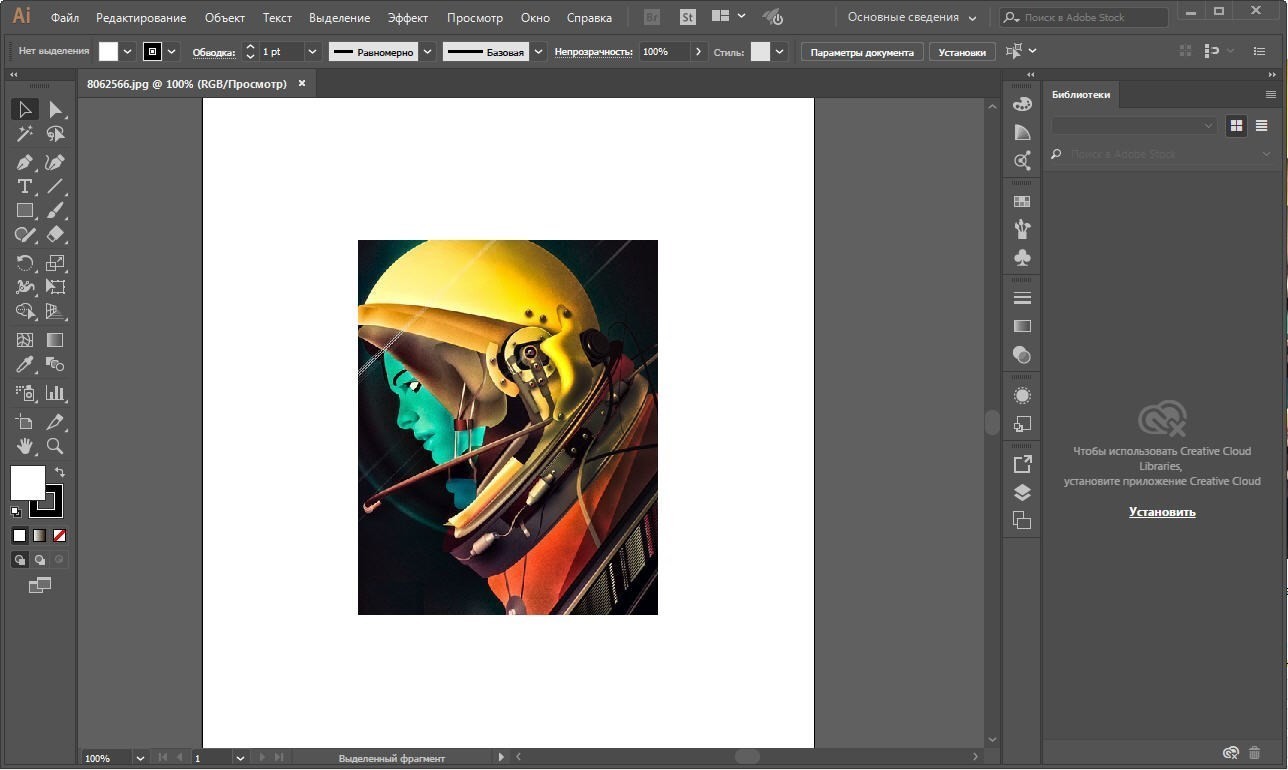Select the Free Transform tool
This screenshot has height=770, width=1288.
55,287
